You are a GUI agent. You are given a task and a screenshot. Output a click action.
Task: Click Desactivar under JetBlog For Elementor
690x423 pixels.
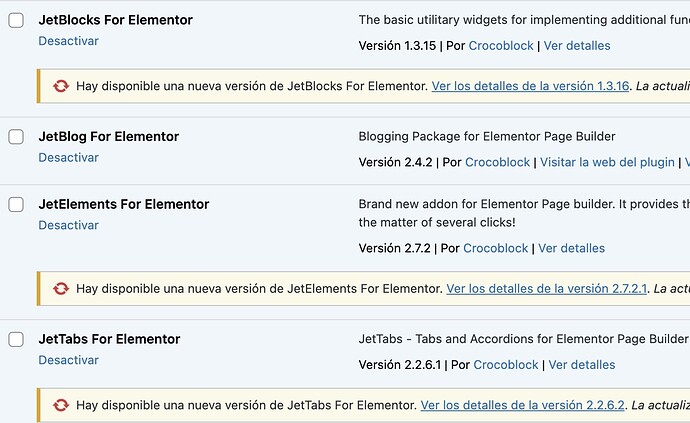pos(69,158)
